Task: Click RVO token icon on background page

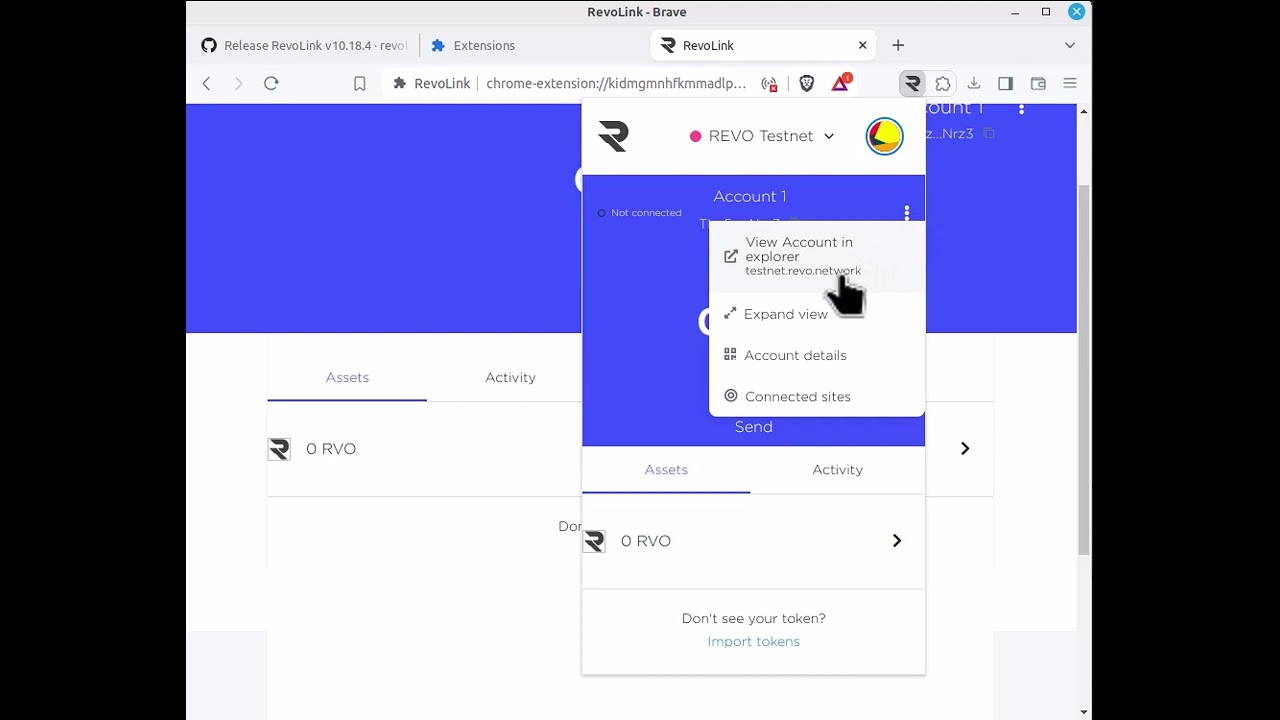Action: point(279,449)
